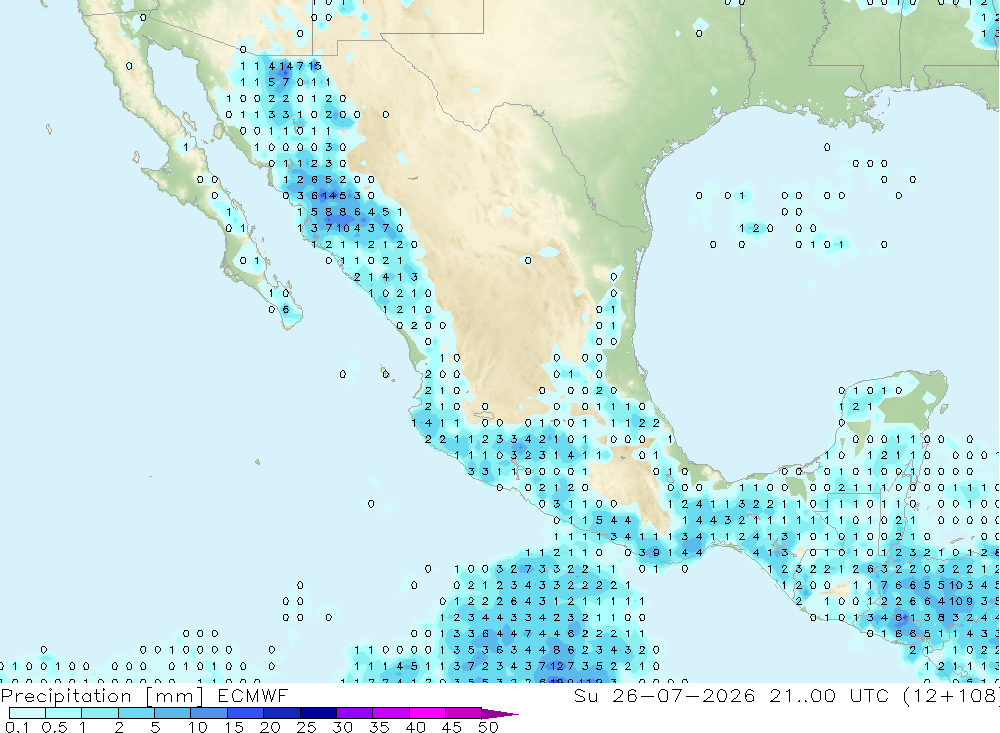
Task: Click the "25" legend scale label
Action: 306,727
